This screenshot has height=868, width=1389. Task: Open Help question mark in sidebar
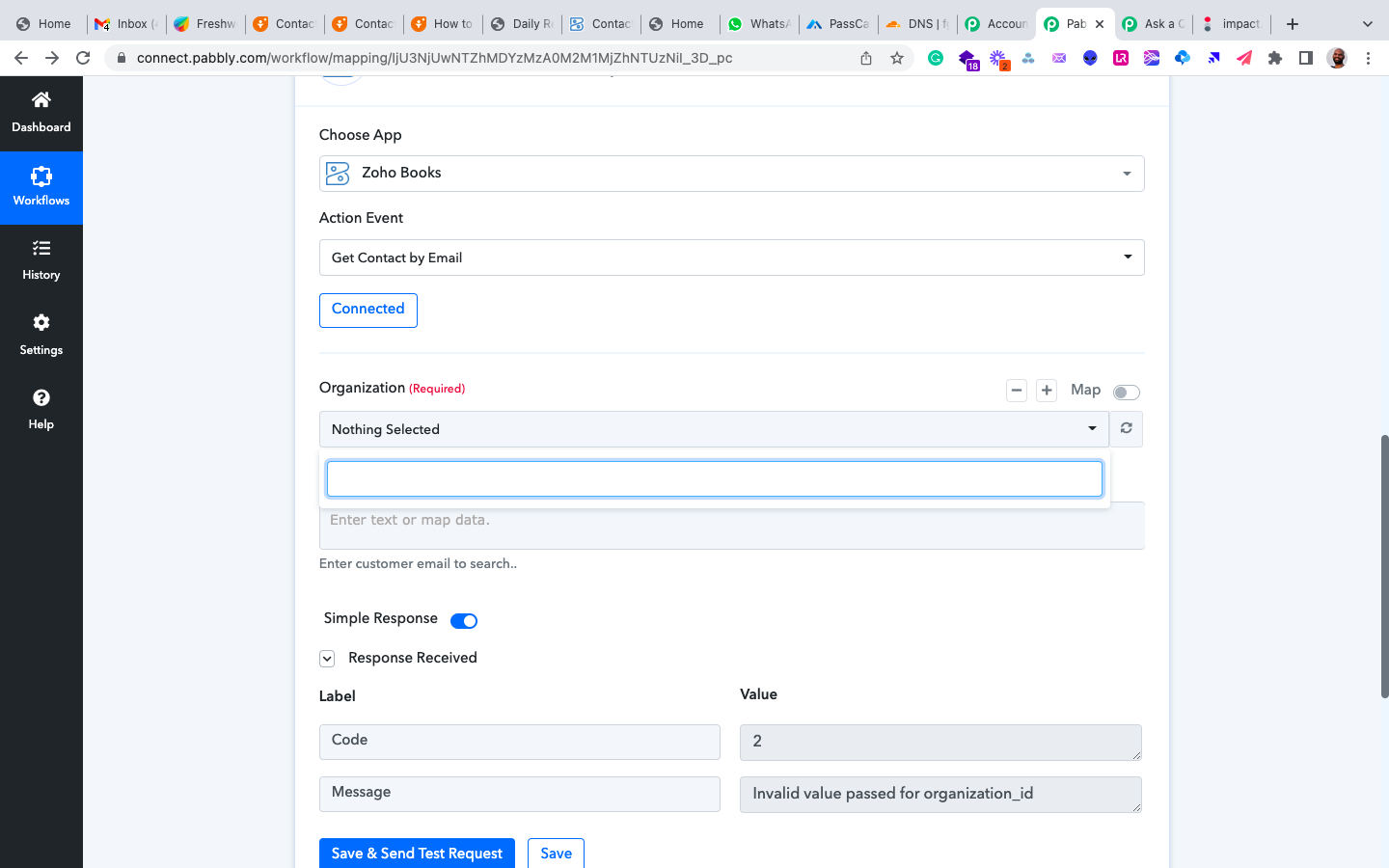[41, 397]
